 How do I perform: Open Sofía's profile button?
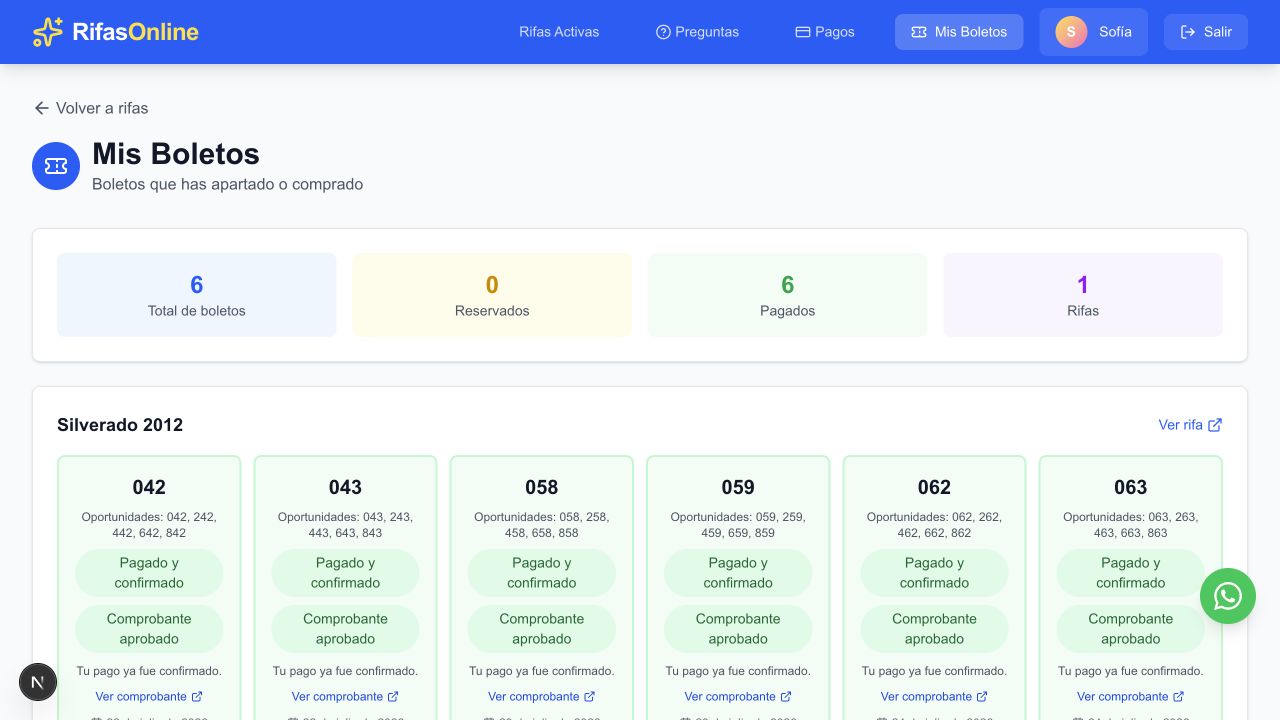click(x=1093, y=32)
